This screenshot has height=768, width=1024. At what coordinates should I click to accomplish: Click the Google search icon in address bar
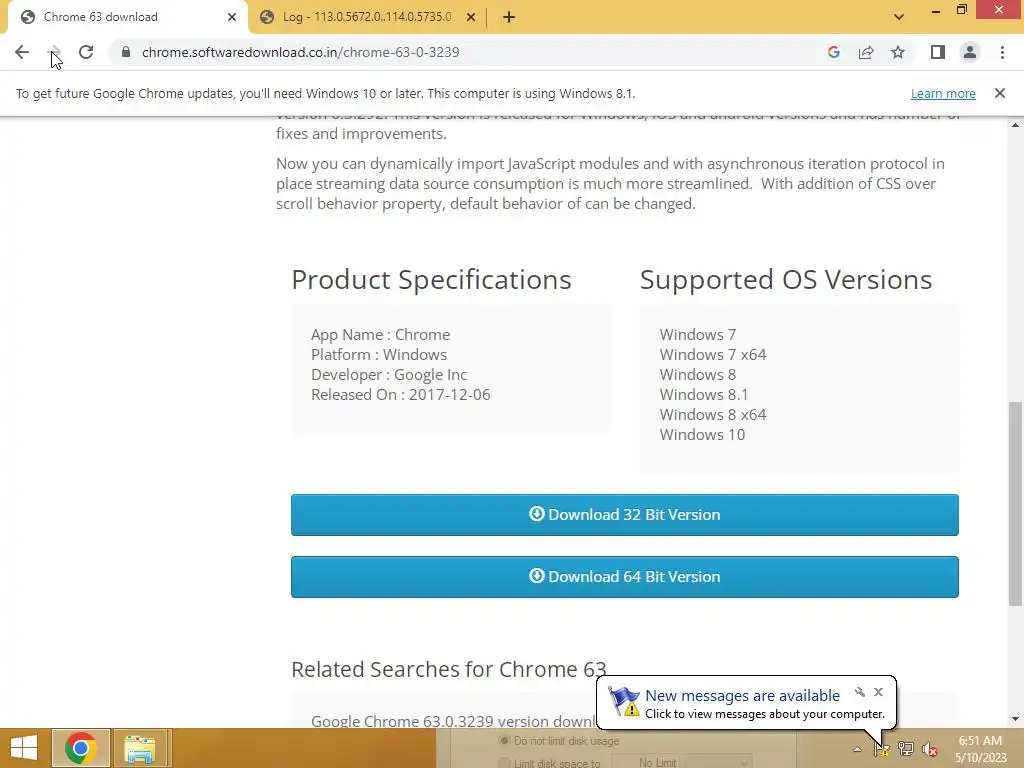(833, 52)
